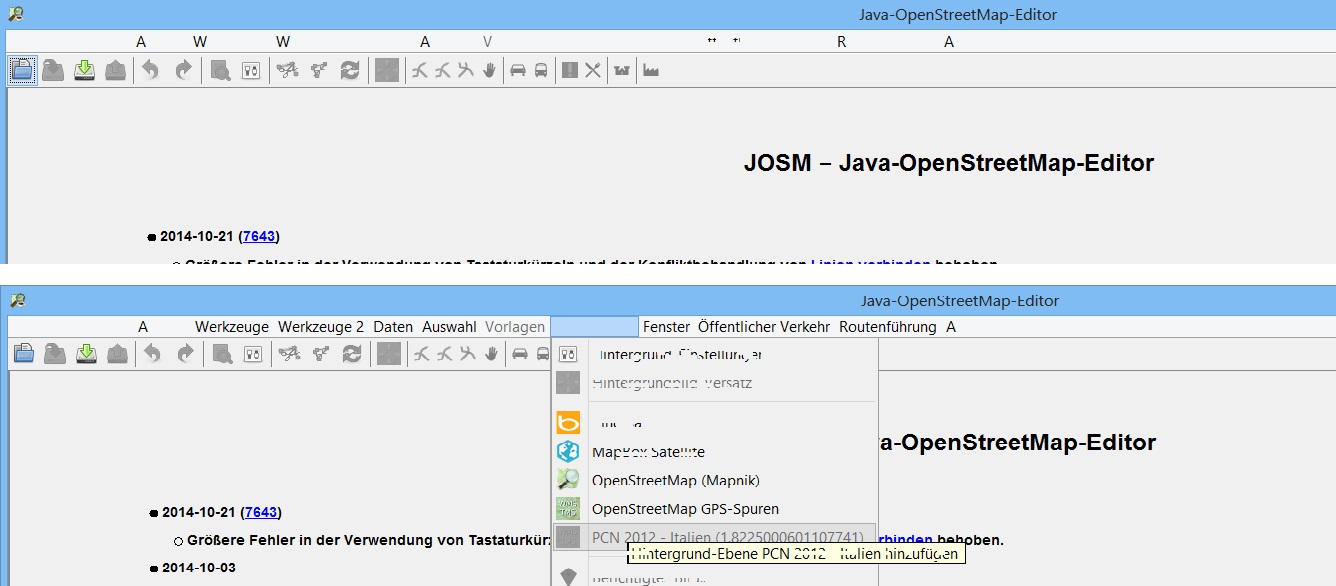Click the Open file icon in upper window
Screen dimensions: 1336x586
click(x=23, y=70)
